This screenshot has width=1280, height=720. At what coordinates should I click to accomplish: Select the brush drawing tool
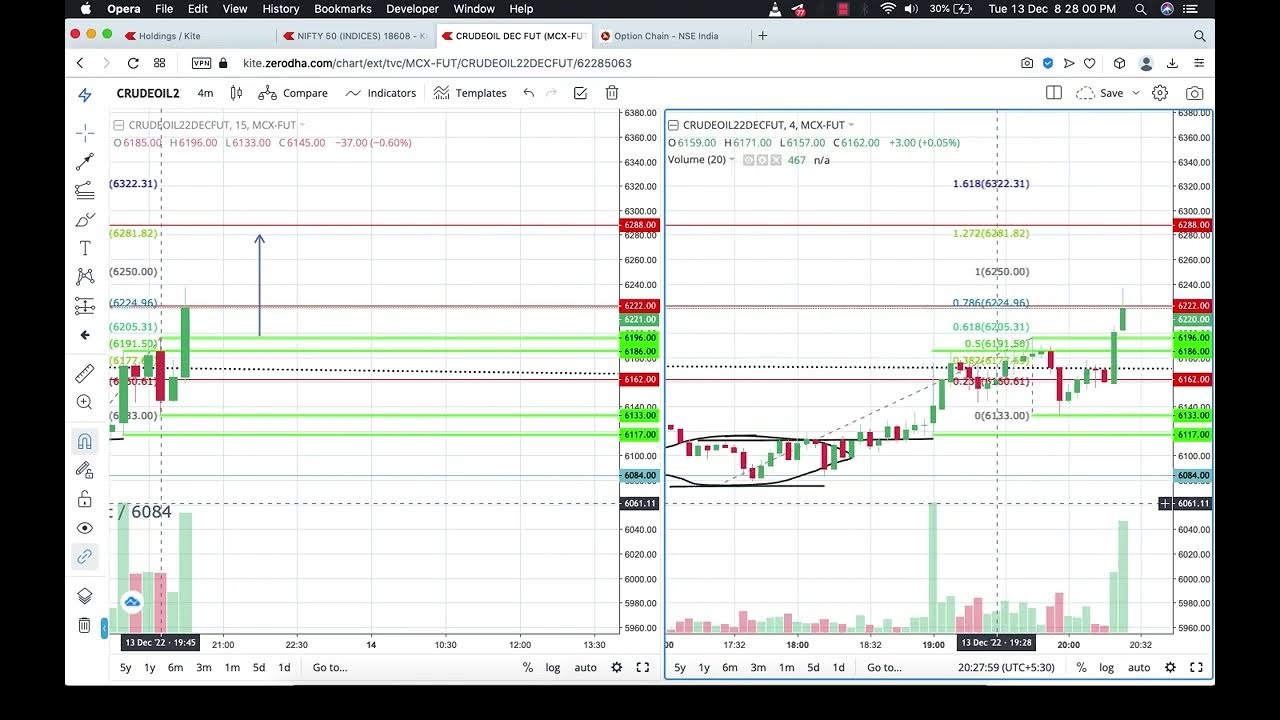[85, 220]
